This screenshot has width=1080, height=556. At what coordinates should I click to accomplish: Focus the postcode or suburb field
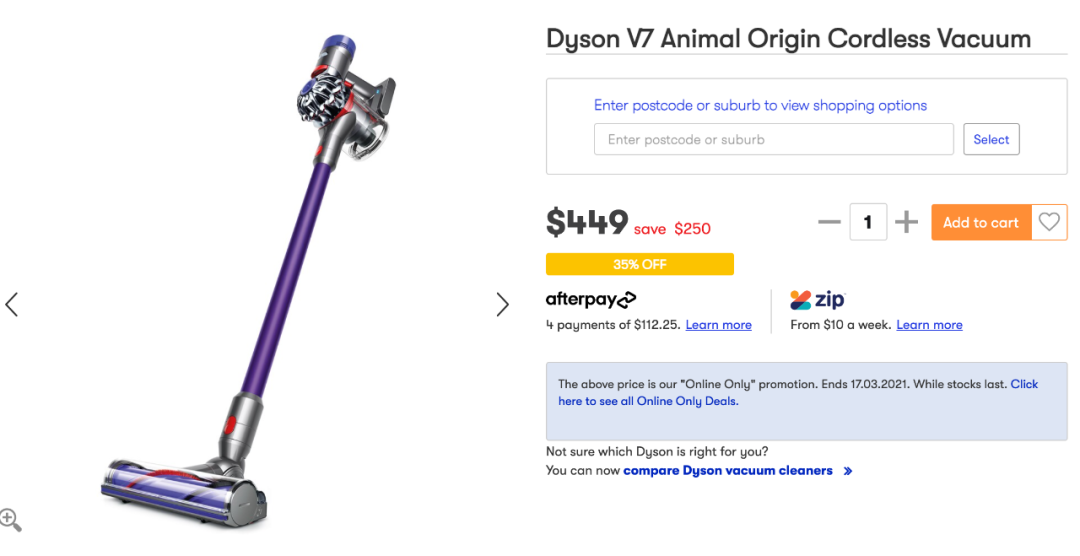tap(773, 139)
